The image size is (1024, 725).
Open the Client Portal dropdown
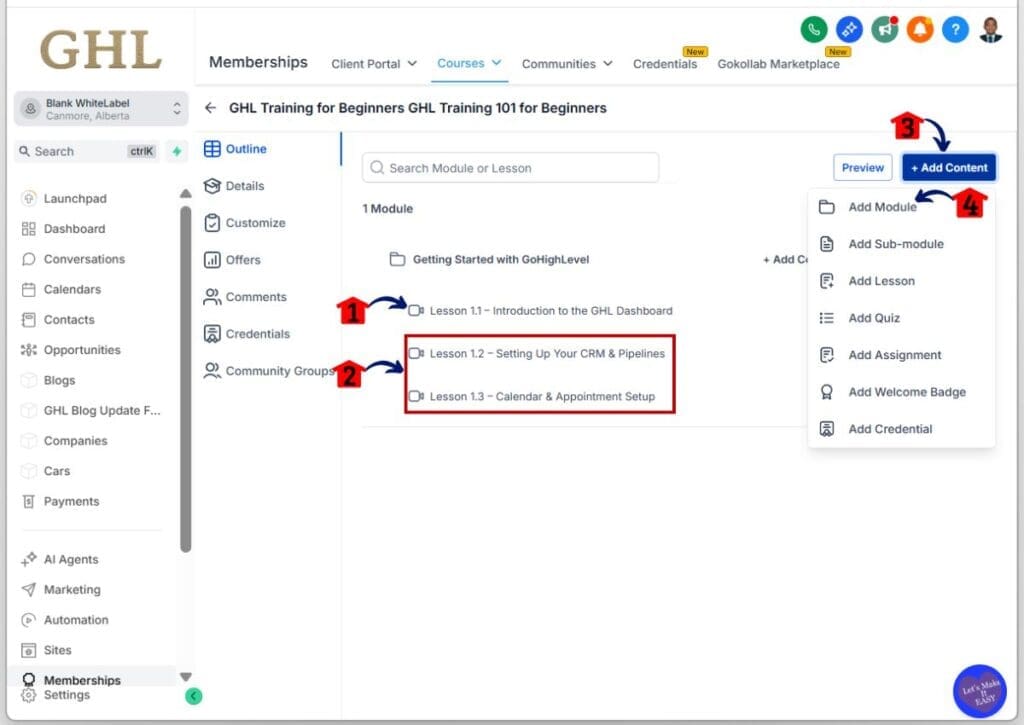click(374, 63)
